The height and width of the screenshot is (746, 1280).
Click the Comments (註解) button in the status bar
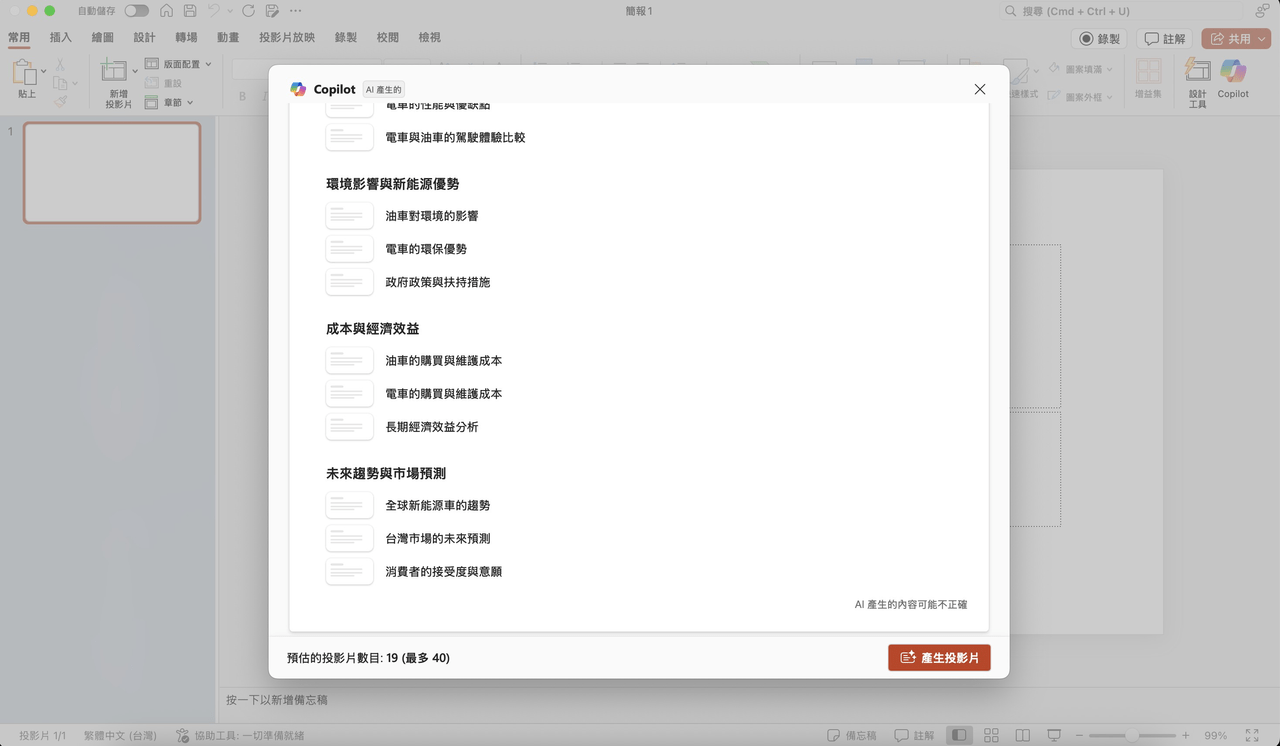tap(914, 735)
